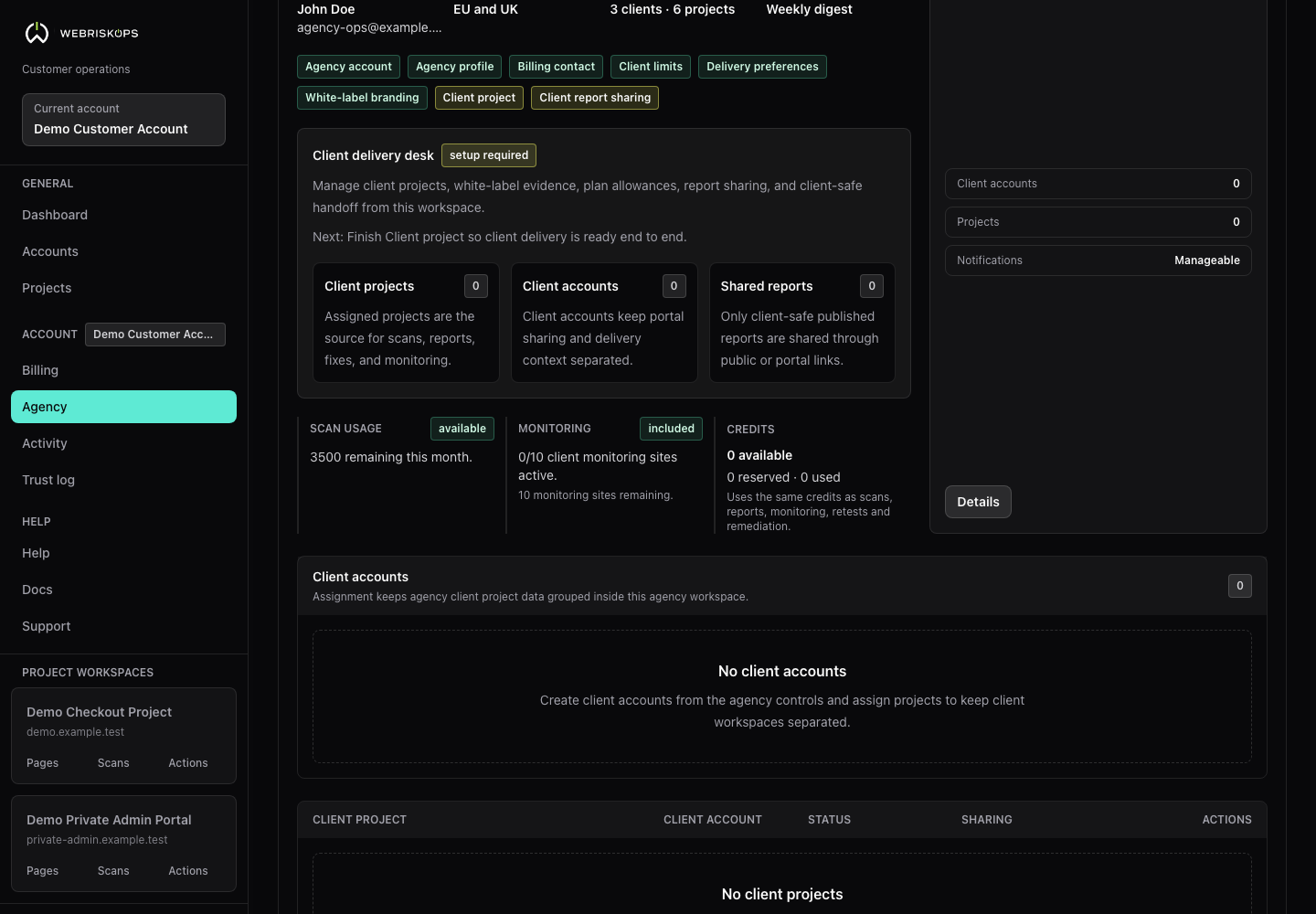Click the Details button
The height and width of the screenshot is (914, 1316).
coord(978,502)
